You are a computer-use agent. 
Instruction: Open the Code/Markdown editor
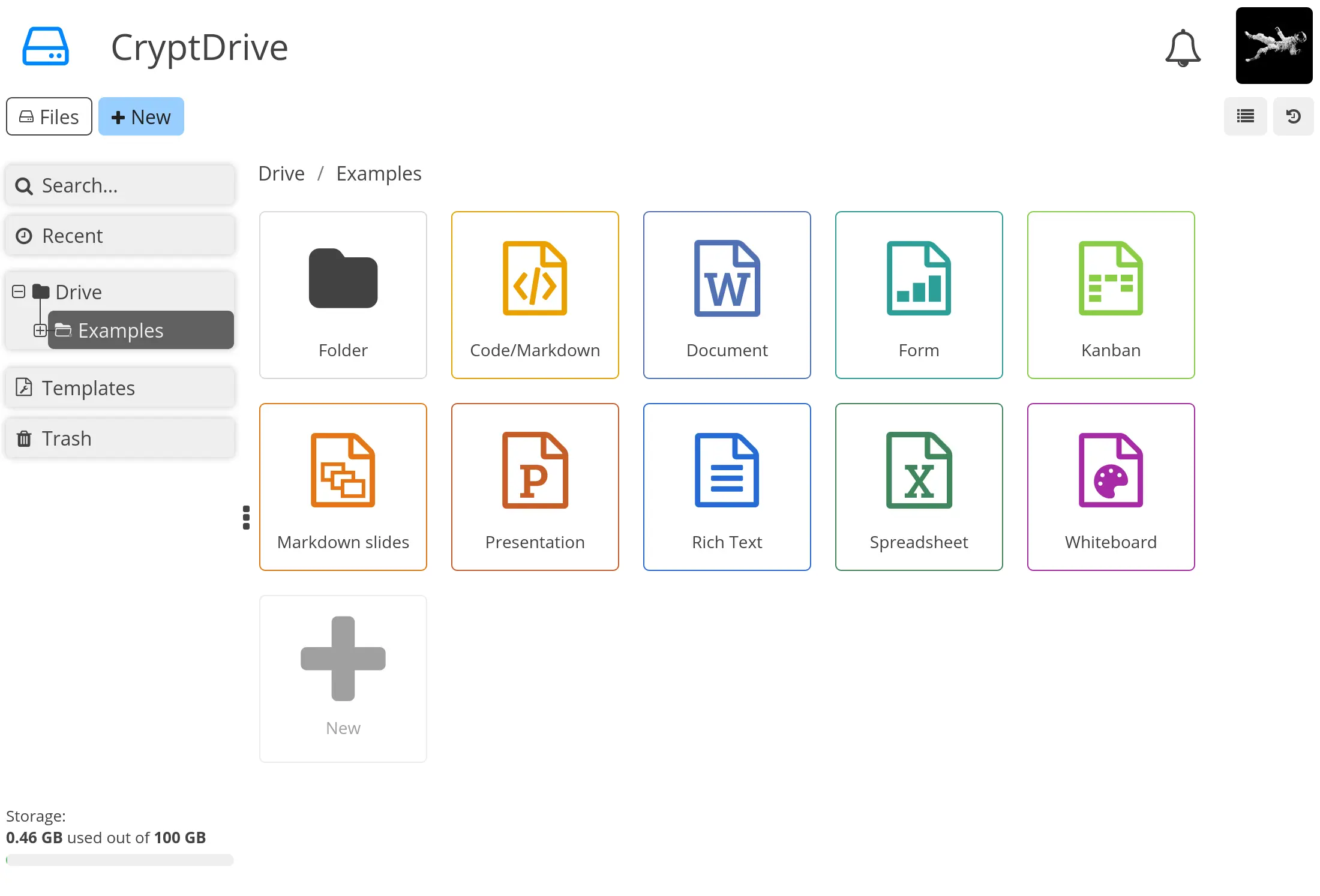tap(535, 294)
